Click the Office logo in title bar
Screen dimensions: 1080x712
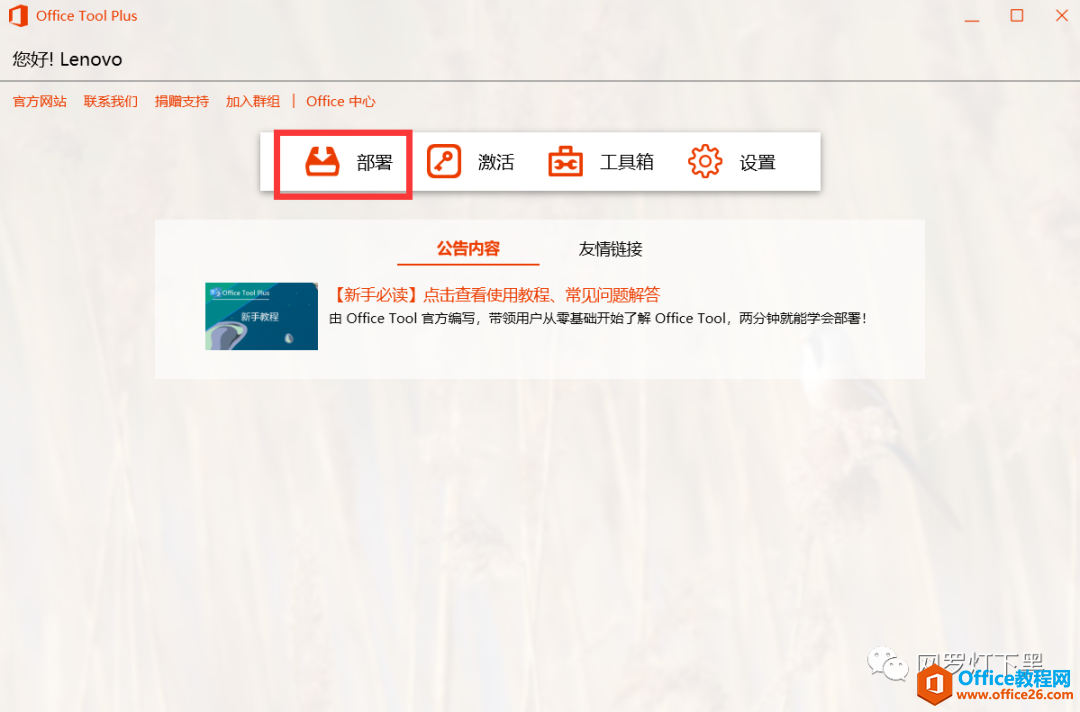19,16
